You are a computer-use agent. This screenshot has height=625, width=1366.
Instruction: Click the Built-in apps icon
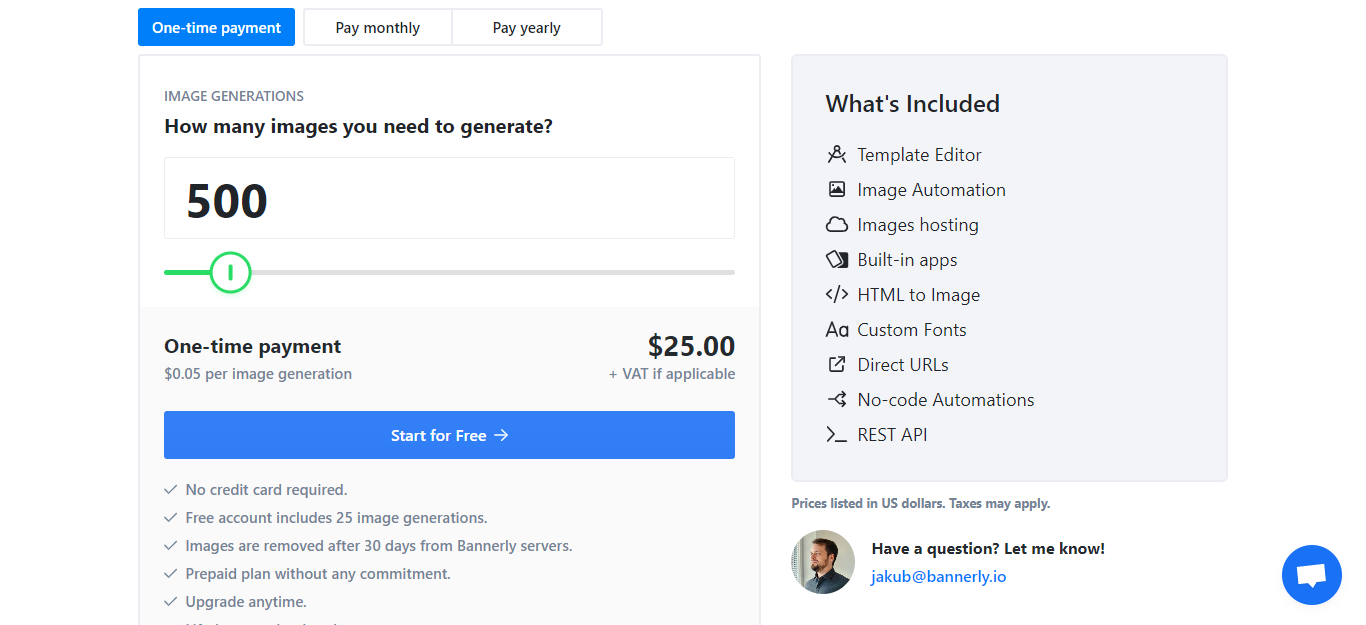(837, 260)
